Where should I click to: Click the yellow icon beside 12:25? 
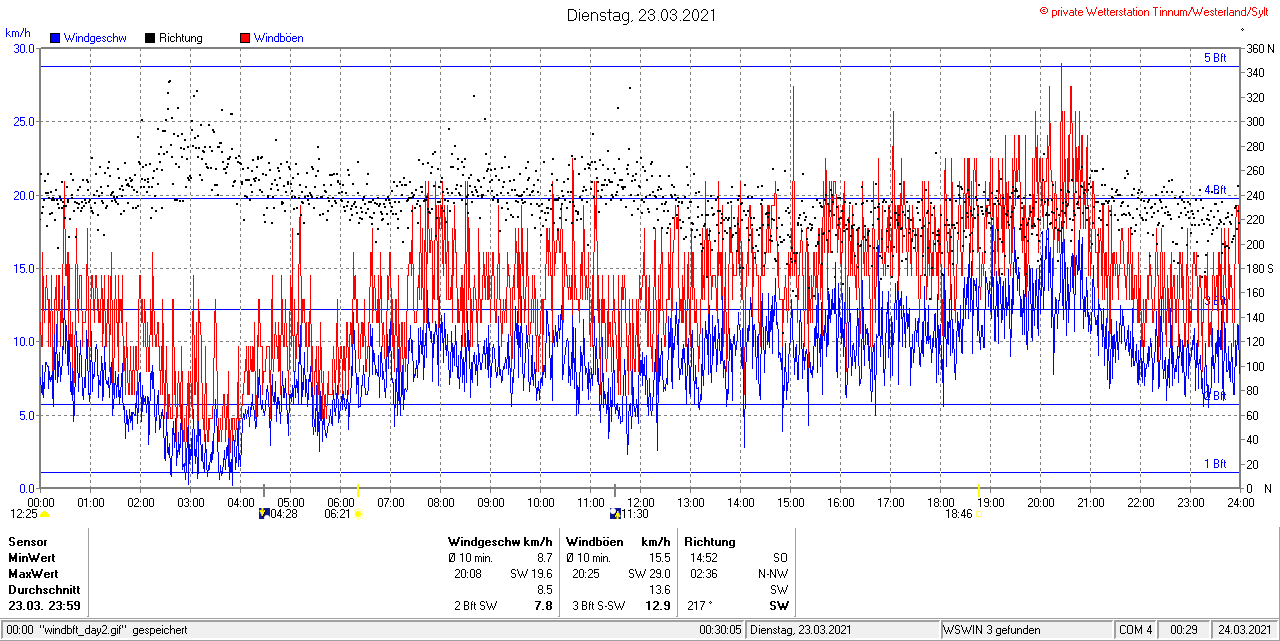coord(45,514)
